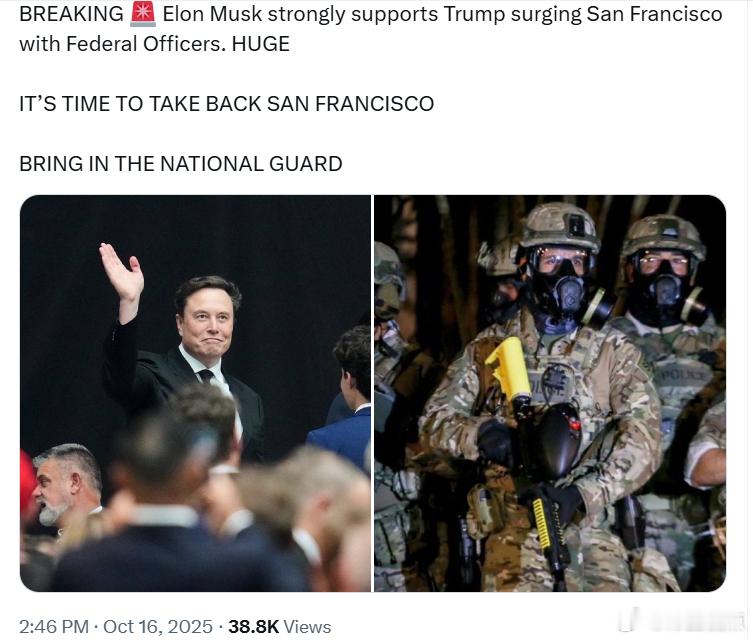Click the black gas mask of the front officer
Screen dimensions: 753x640
pyautogui.click(x=561, y=287)
